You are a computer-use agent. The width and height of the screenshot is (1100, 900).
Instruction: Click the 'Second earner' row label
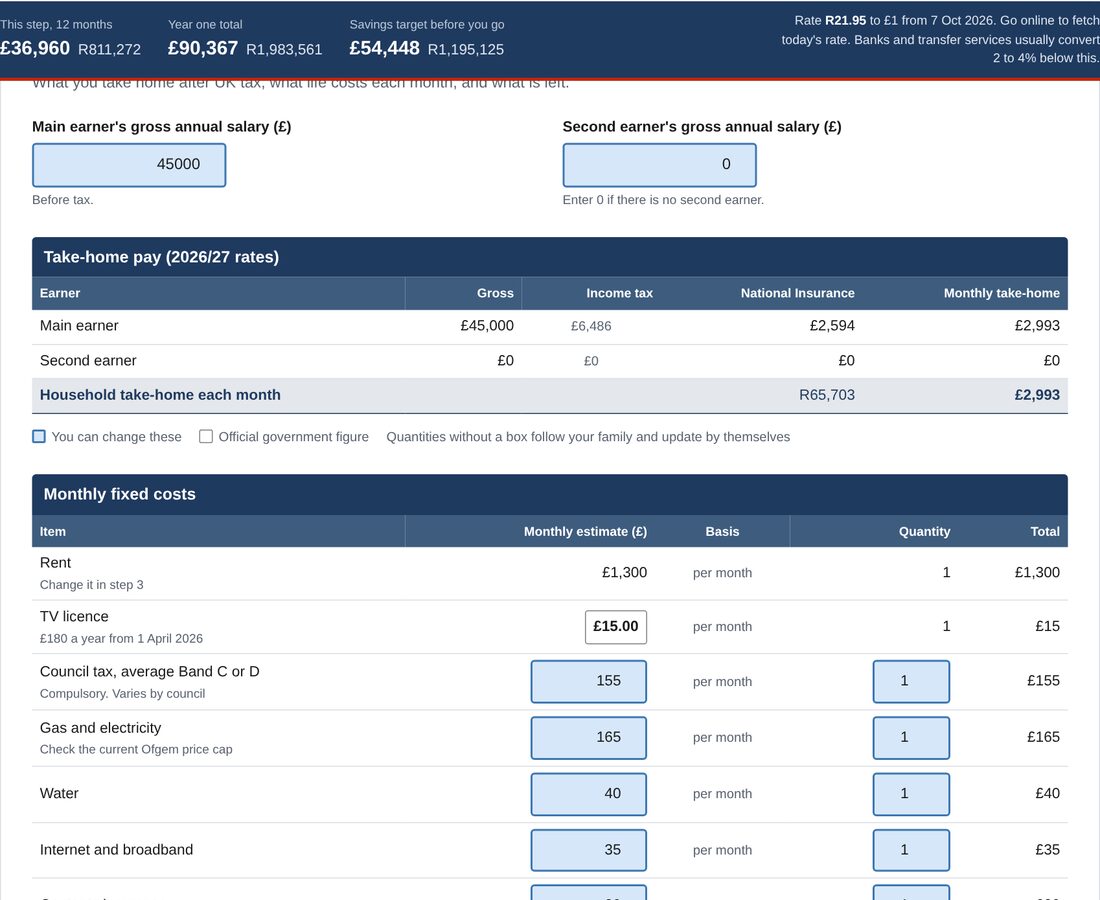(x=88, y=361)
